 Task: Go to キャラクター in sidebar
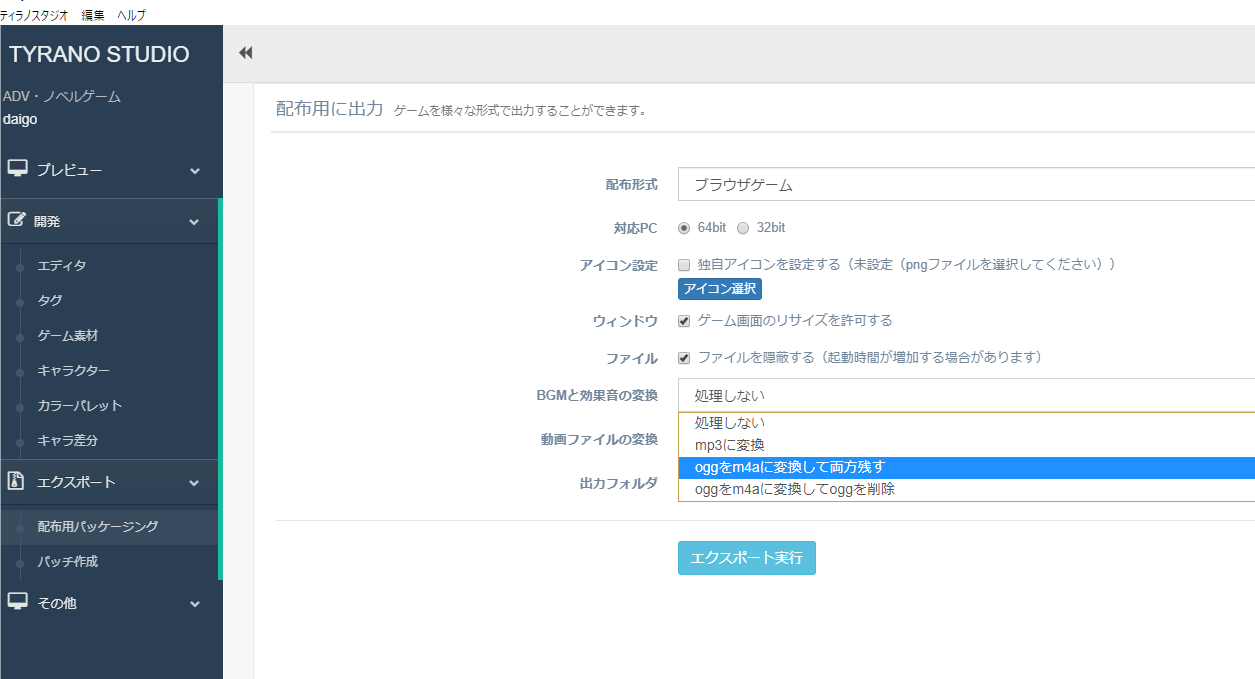pyautogui.click(x=74, y=370)
